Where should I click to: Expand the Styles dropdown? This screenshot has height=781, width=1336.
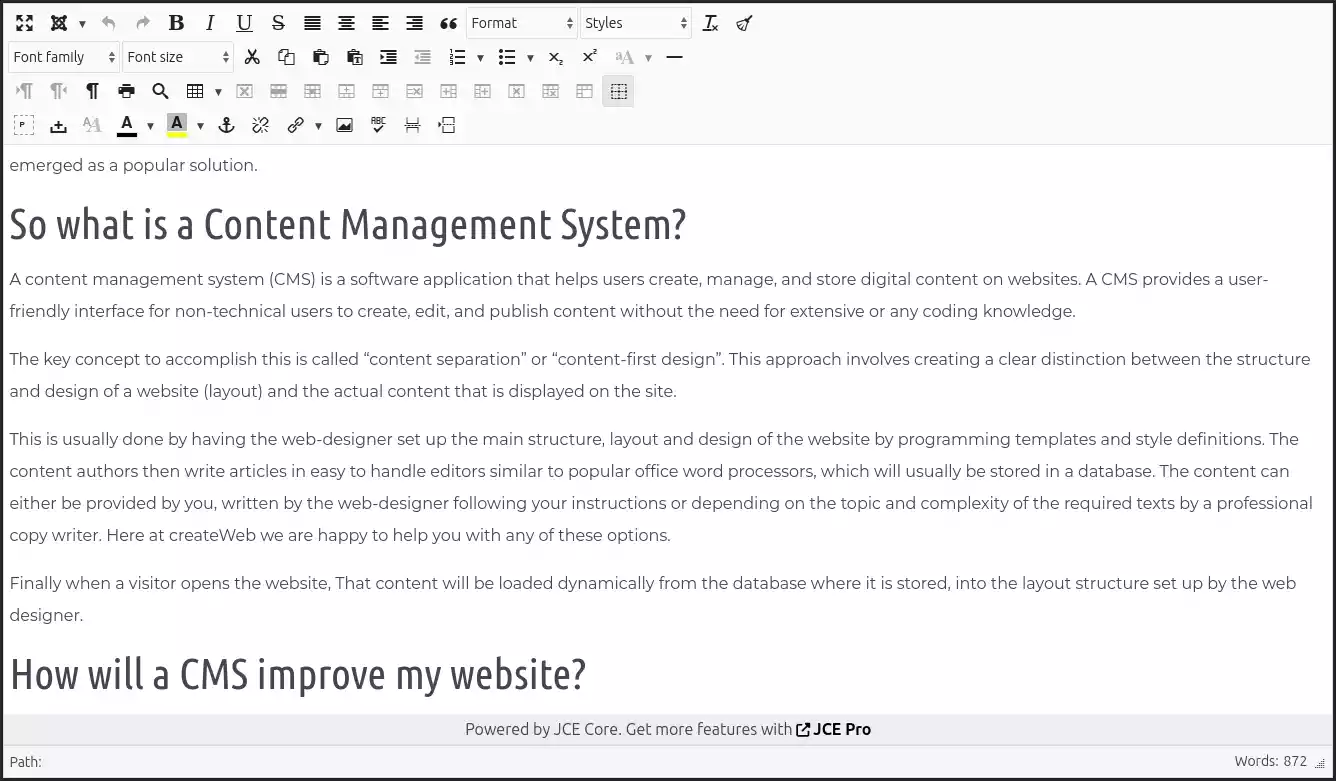point(635,23)
